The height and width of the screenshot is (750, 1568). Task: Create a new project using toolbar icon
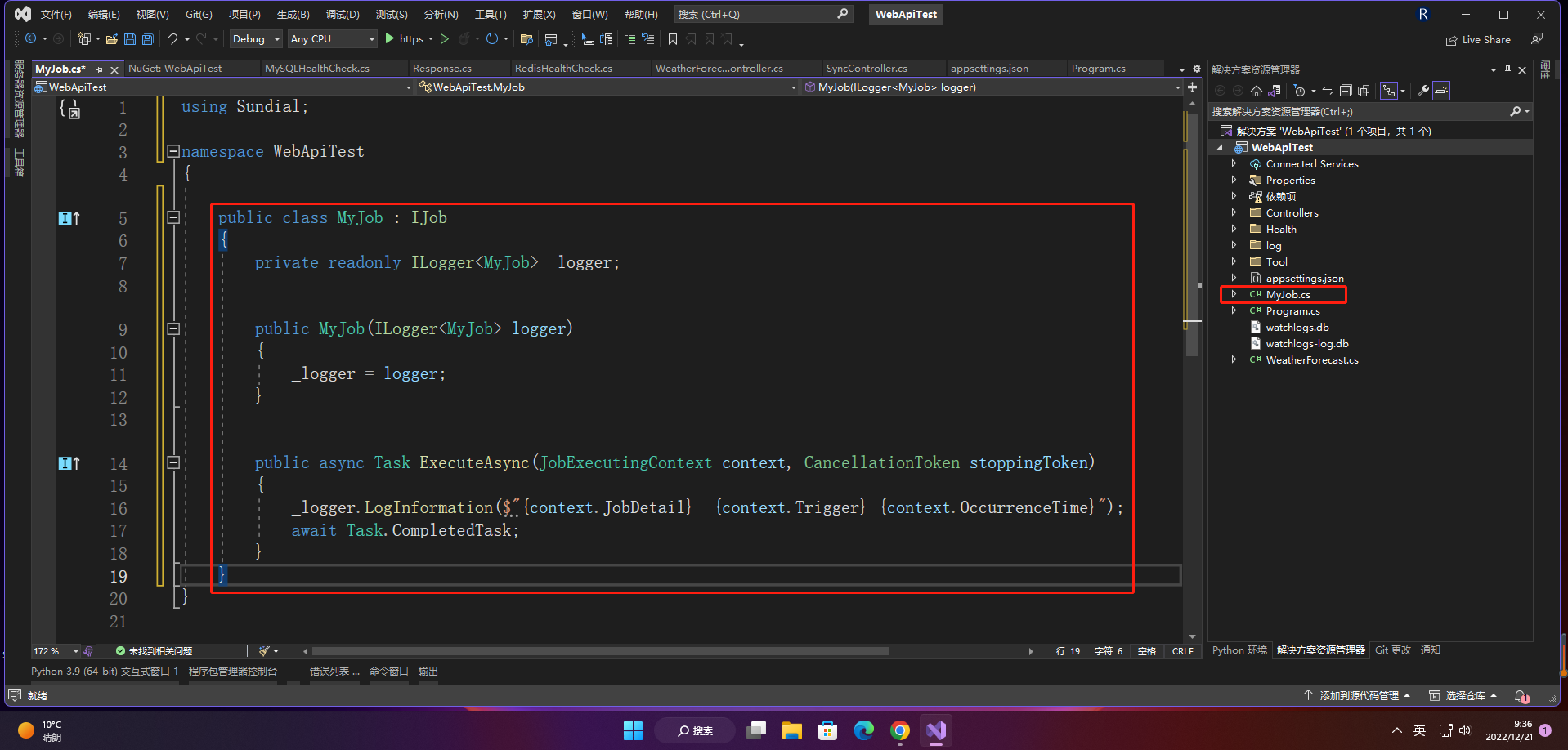83,38
